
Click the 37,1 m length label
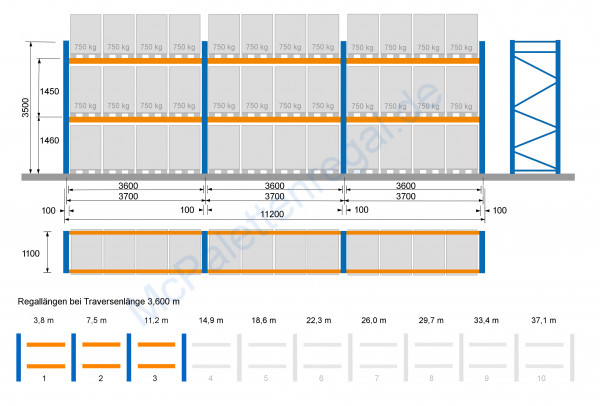pyautogui.click(x=544, y=320)
